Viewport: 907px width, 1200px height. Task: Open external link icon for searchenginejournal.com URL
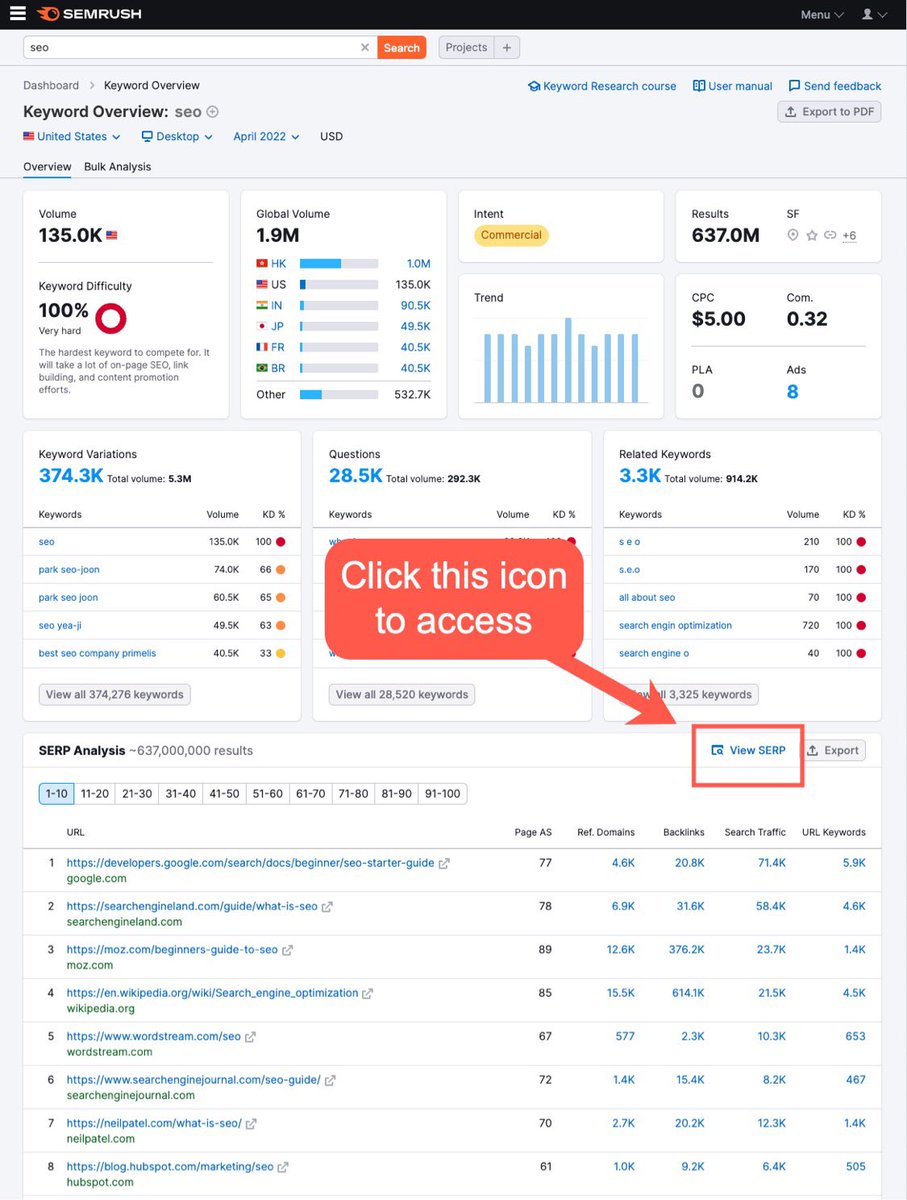click(330, 1080)
